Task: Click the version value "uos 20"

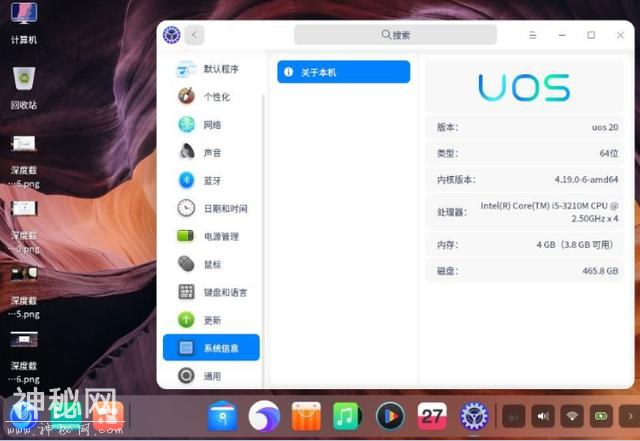Action: click(605, 127)
